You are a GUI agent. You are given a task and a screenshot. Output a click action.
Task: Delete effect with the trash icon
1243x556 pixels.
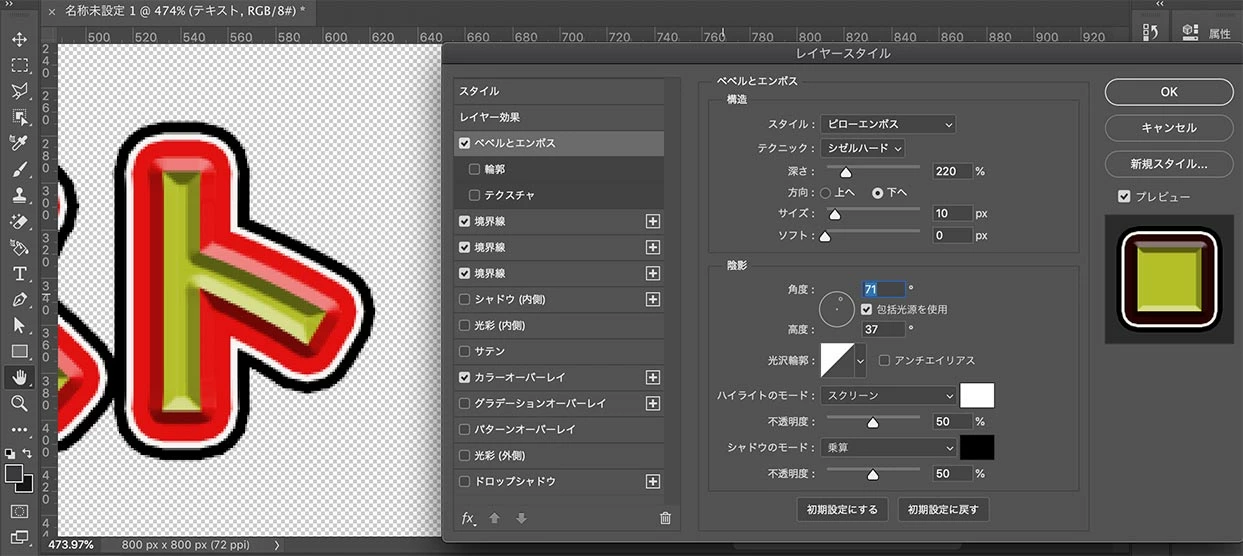pos(665,518)
